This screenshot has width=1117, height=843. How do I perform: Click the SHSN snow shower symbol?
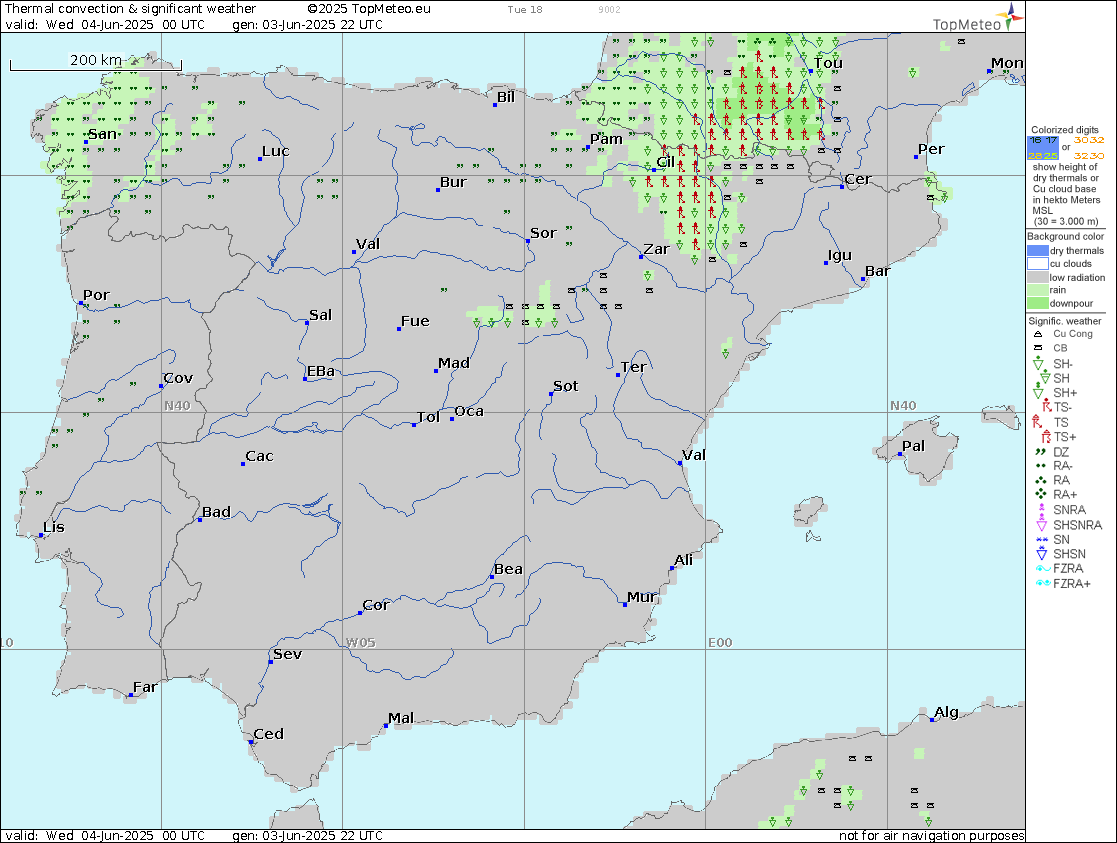pos(1041,554)
